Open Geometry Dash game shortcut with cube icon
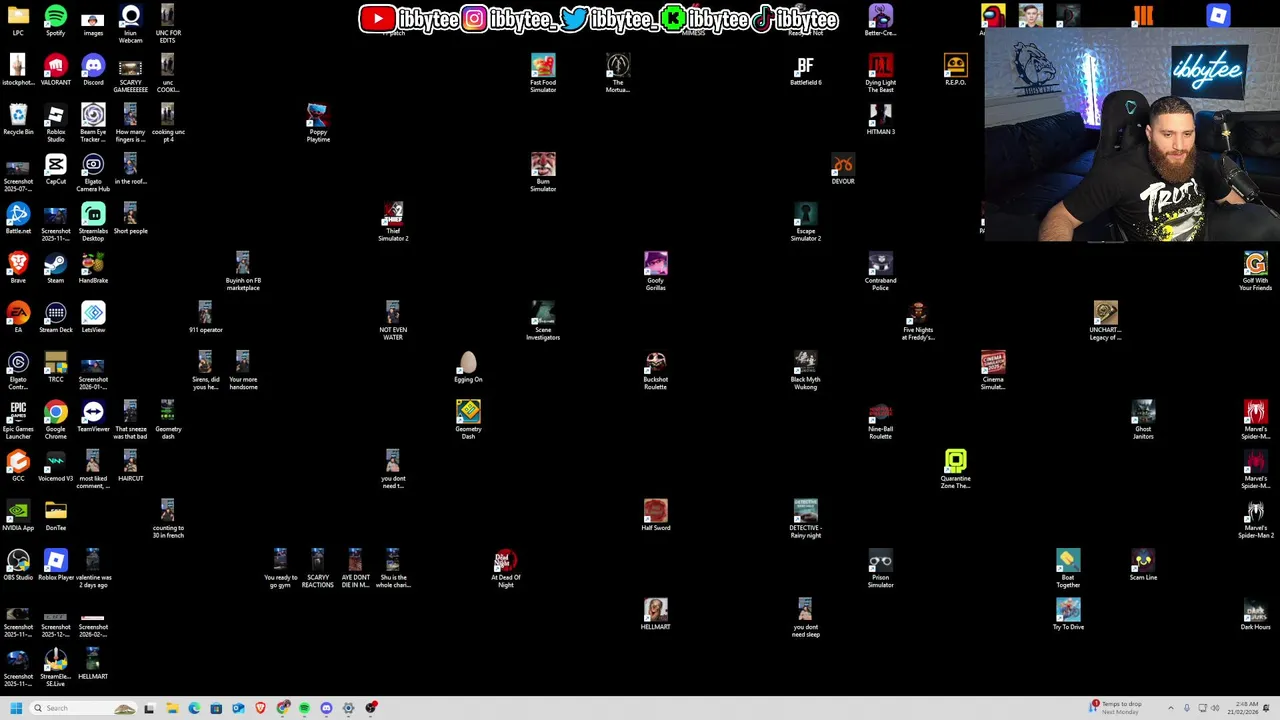This screenshot has height=720, width=1280. click(468, 419)
